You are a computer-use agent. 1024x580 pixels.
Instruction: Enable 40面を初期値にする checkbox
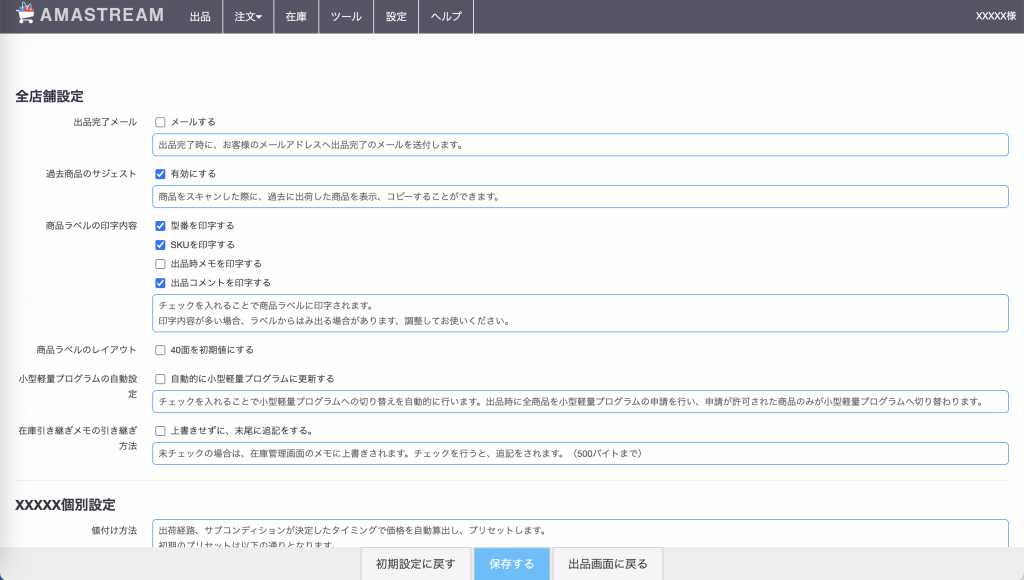pyautogui.click(x=160, y=350)
